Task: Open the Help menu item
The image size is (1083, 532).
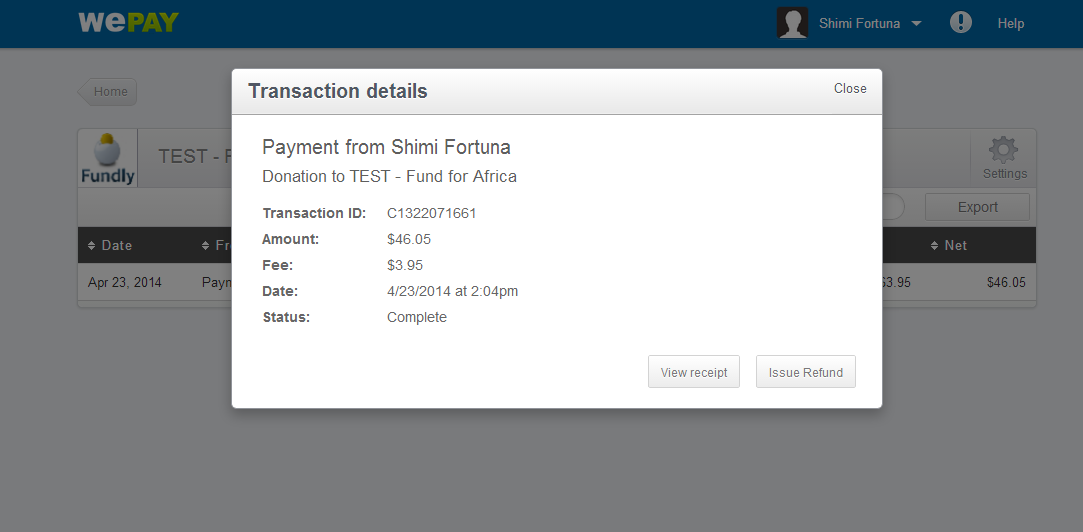Action: (x=1010, y=23)
